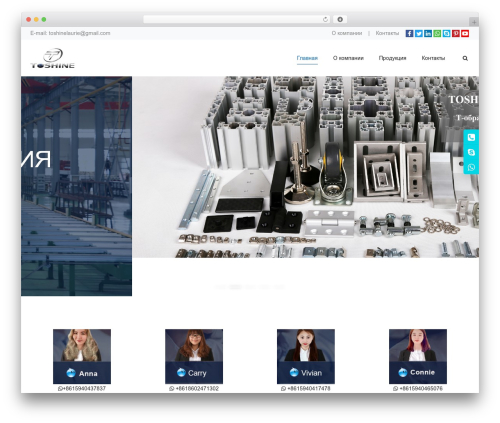Click the E-mail address in top bar
This screenshot has width=500, height=423.
(x=70, y=33)
